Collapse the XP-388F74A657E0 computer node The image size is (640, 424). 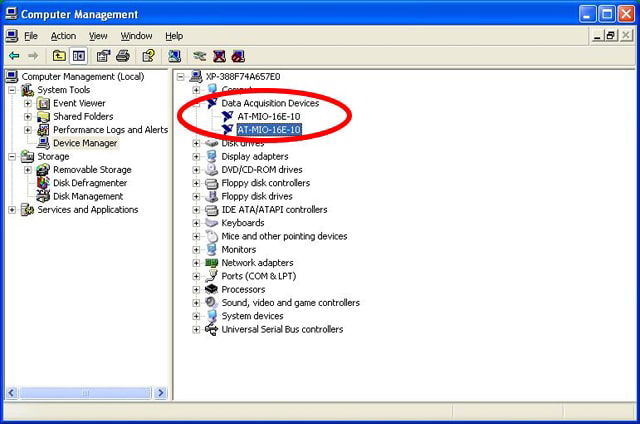pyautogui.click(x=181, y=77)
